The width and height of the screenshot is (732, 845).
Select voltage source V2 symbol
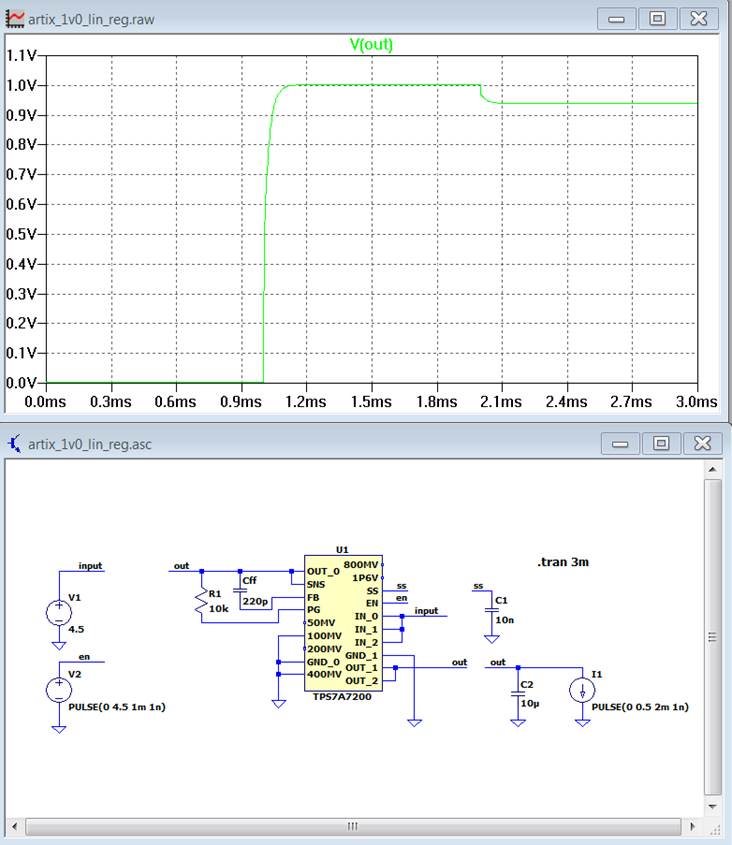(59, 690)
